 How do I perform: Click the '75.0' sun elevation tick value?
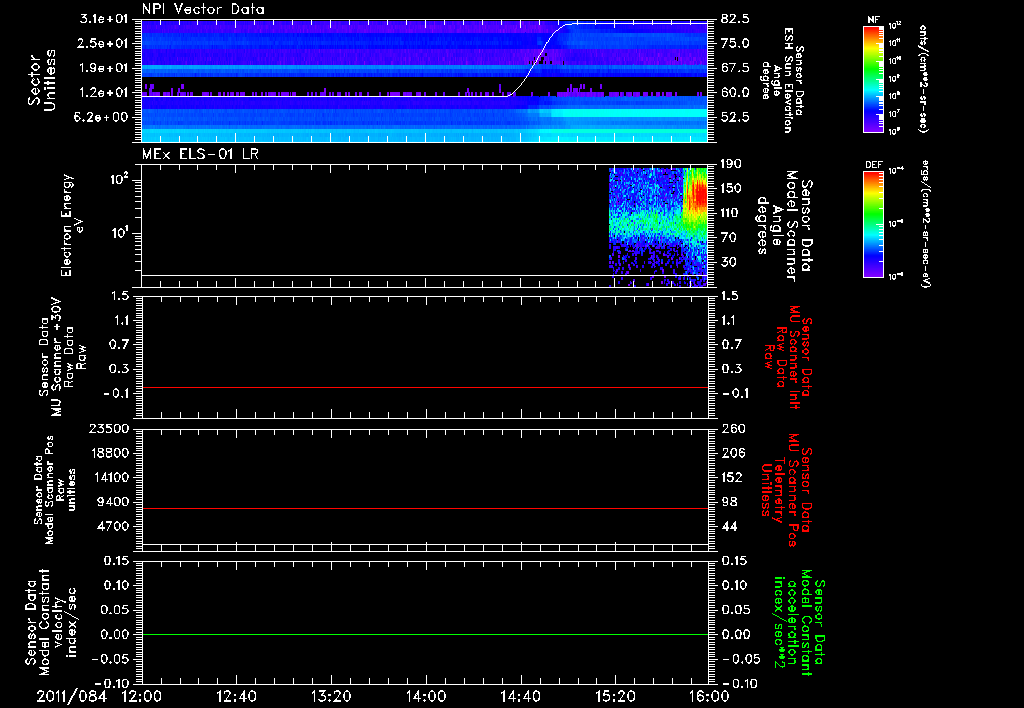coord(735,43)
